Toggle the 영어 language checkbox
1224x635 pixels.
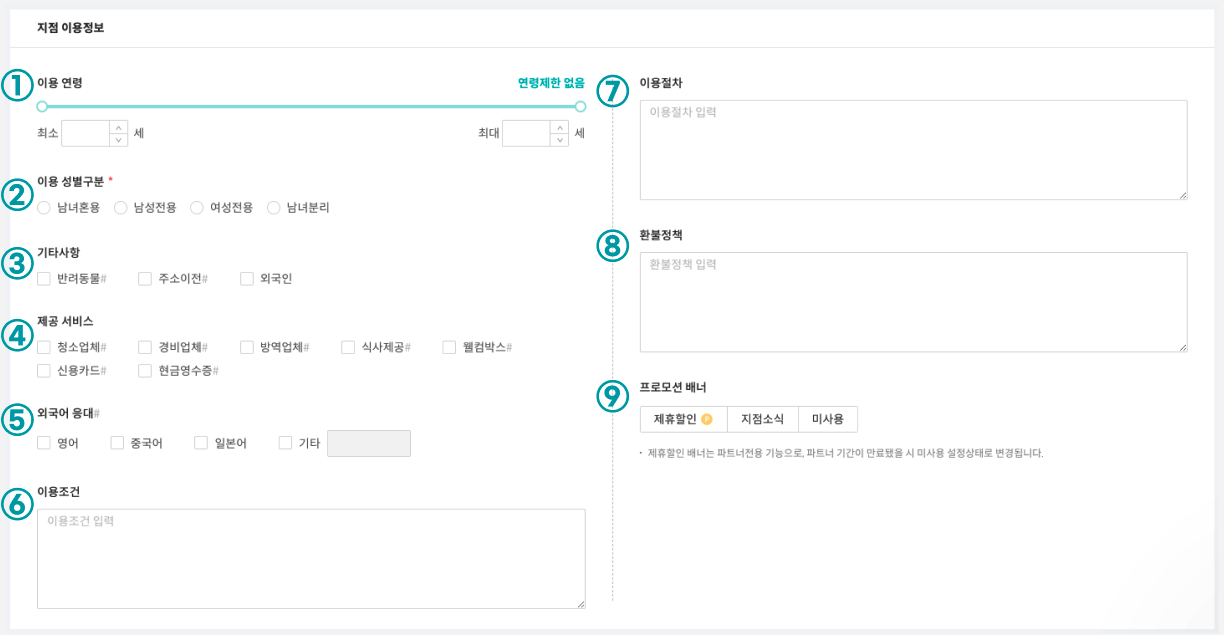click(x=44, y=443)
